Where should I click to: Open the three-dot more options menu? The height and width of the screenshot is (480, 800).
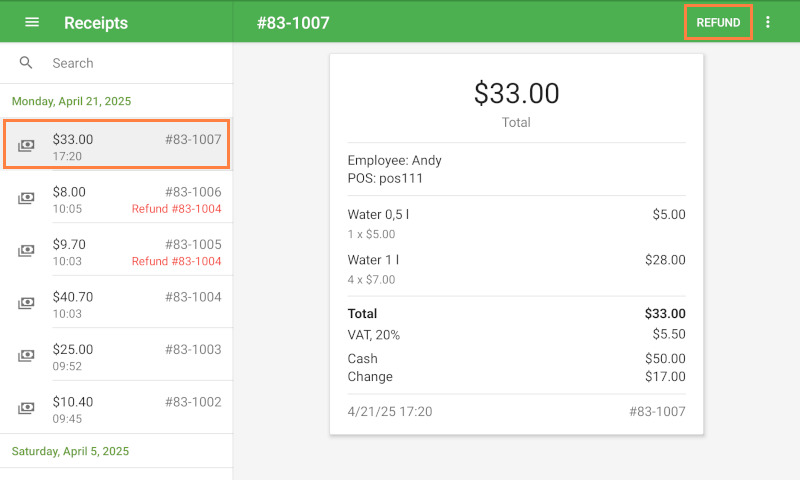click(768, 22)
